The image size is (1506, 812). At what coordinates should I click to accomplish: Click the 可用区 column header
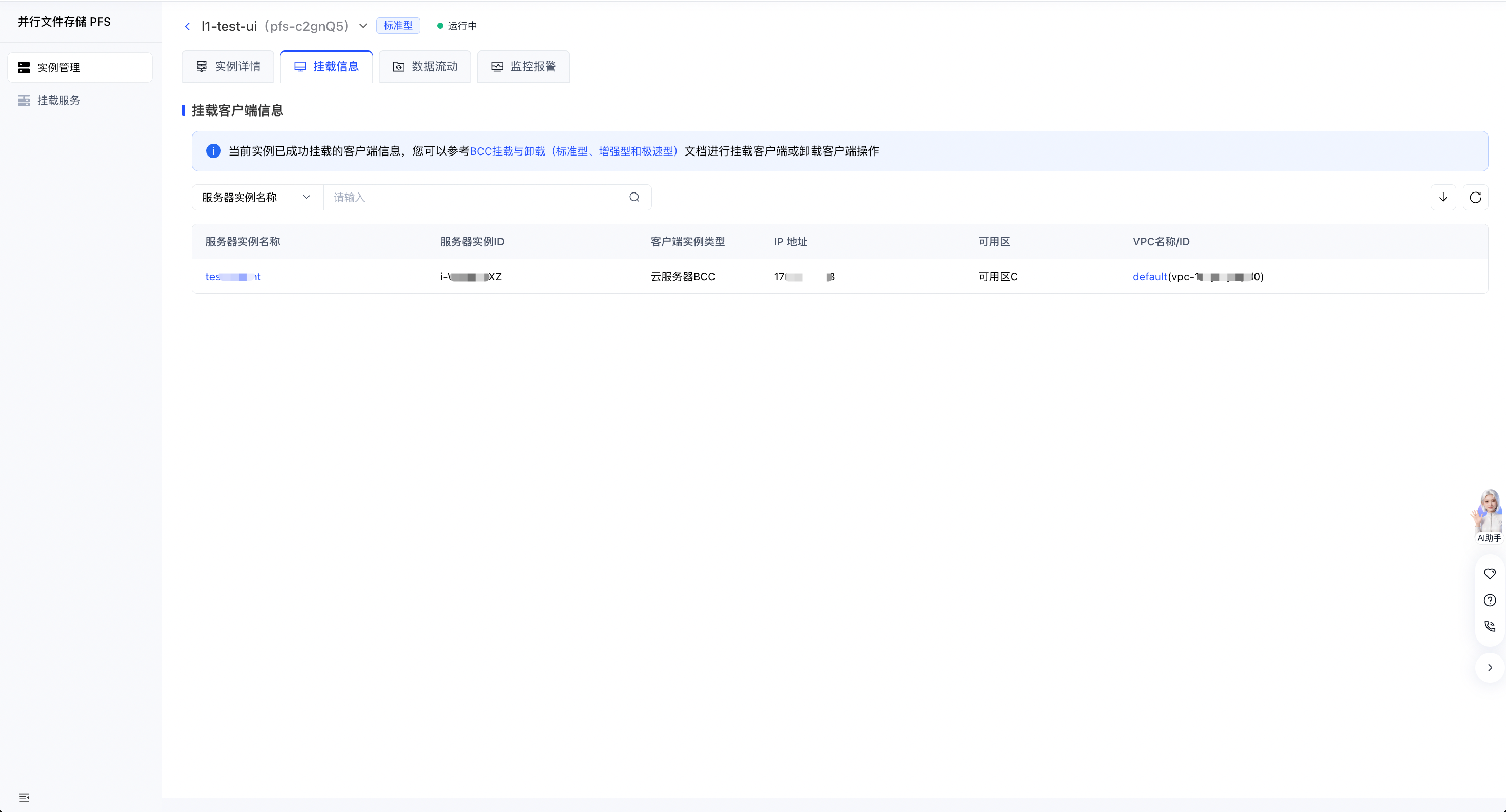(994, 242)
